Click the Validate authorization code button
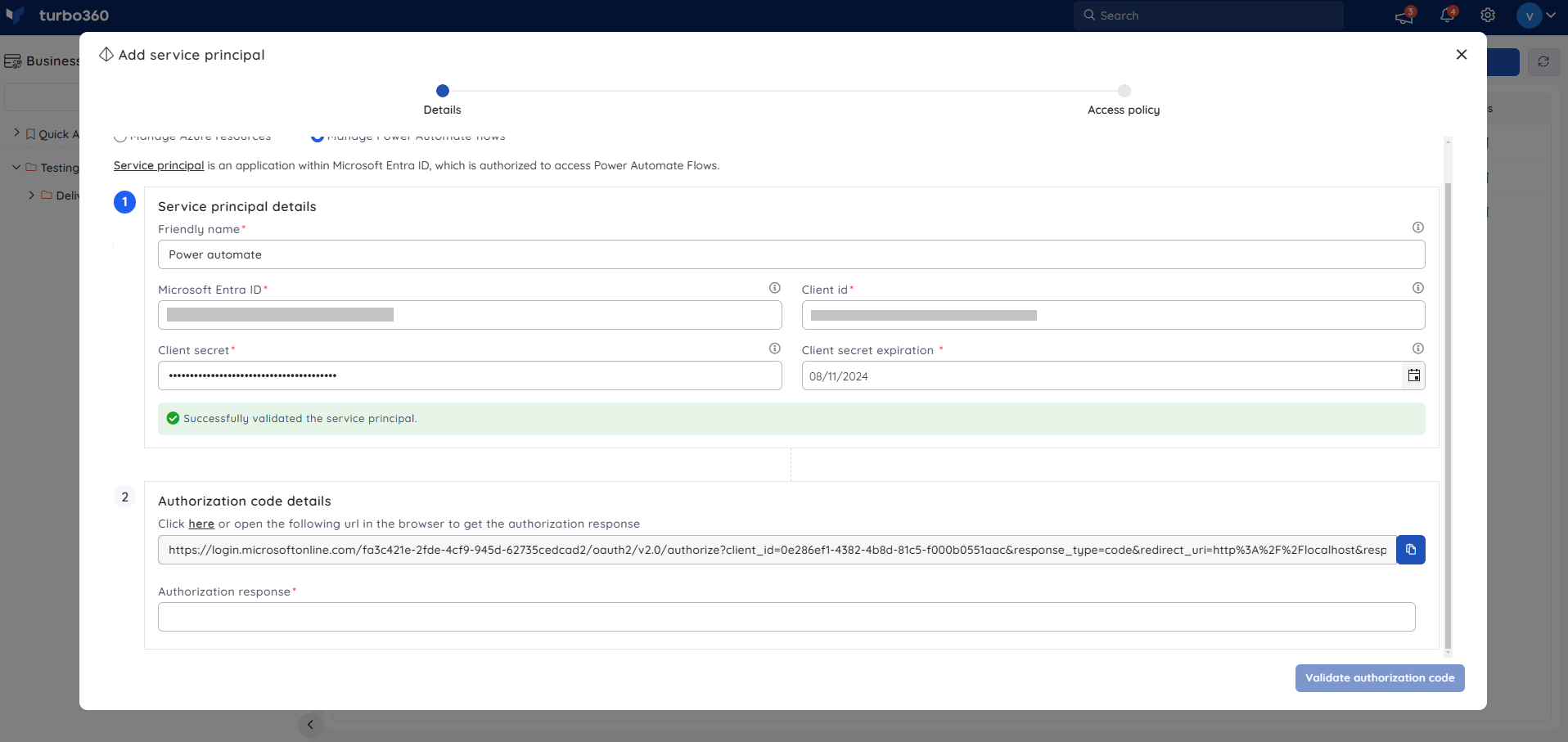 coord(1380,678)
